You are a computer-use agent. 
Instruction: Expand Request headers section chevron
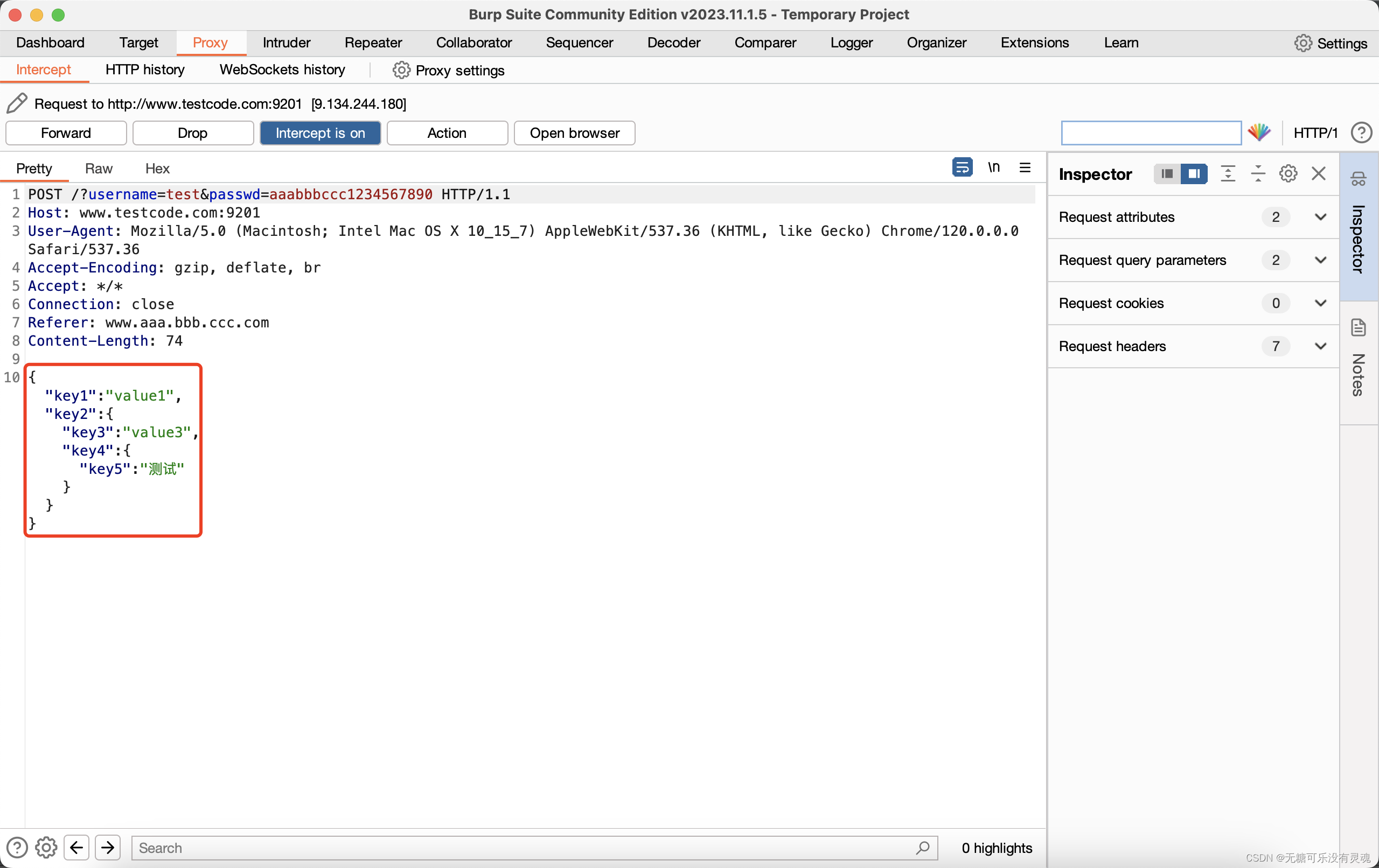[1321, 346]
